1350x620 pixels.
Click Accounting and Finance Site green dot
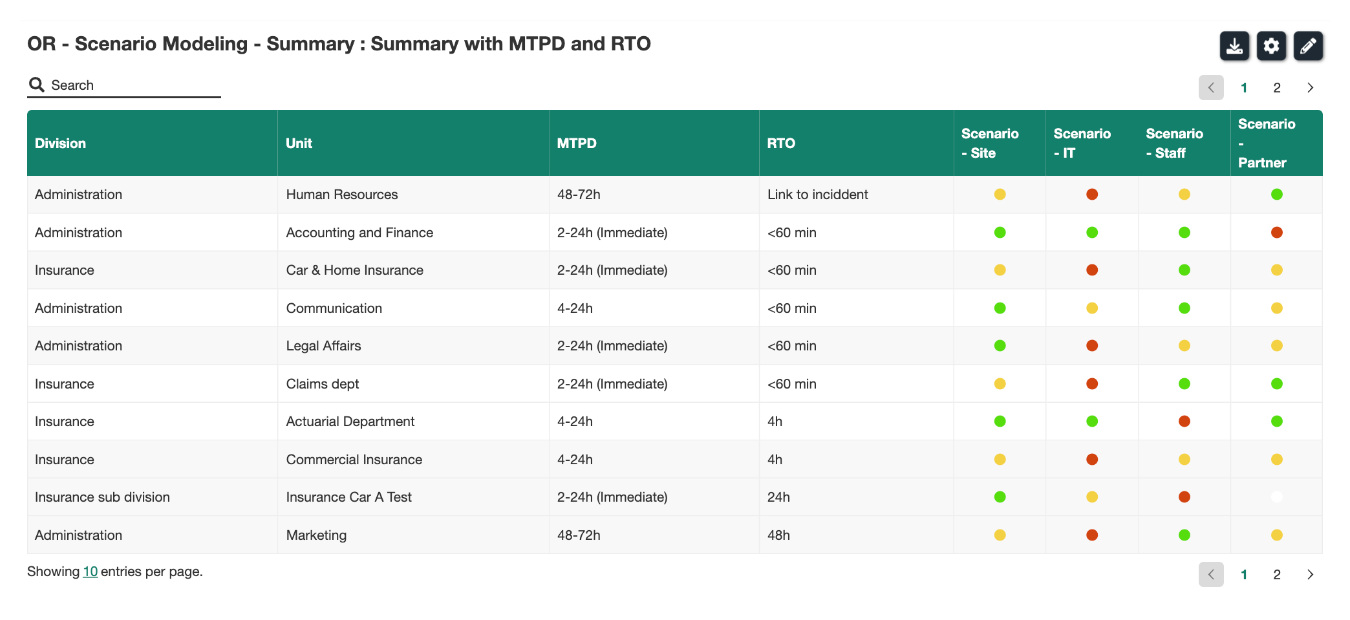(x=1000, y=232)
